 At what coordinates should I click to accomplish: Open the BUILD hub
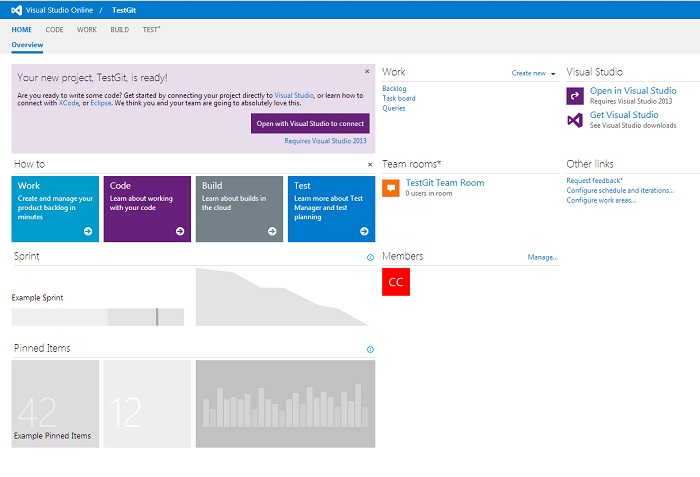click(x=120, y=29)
